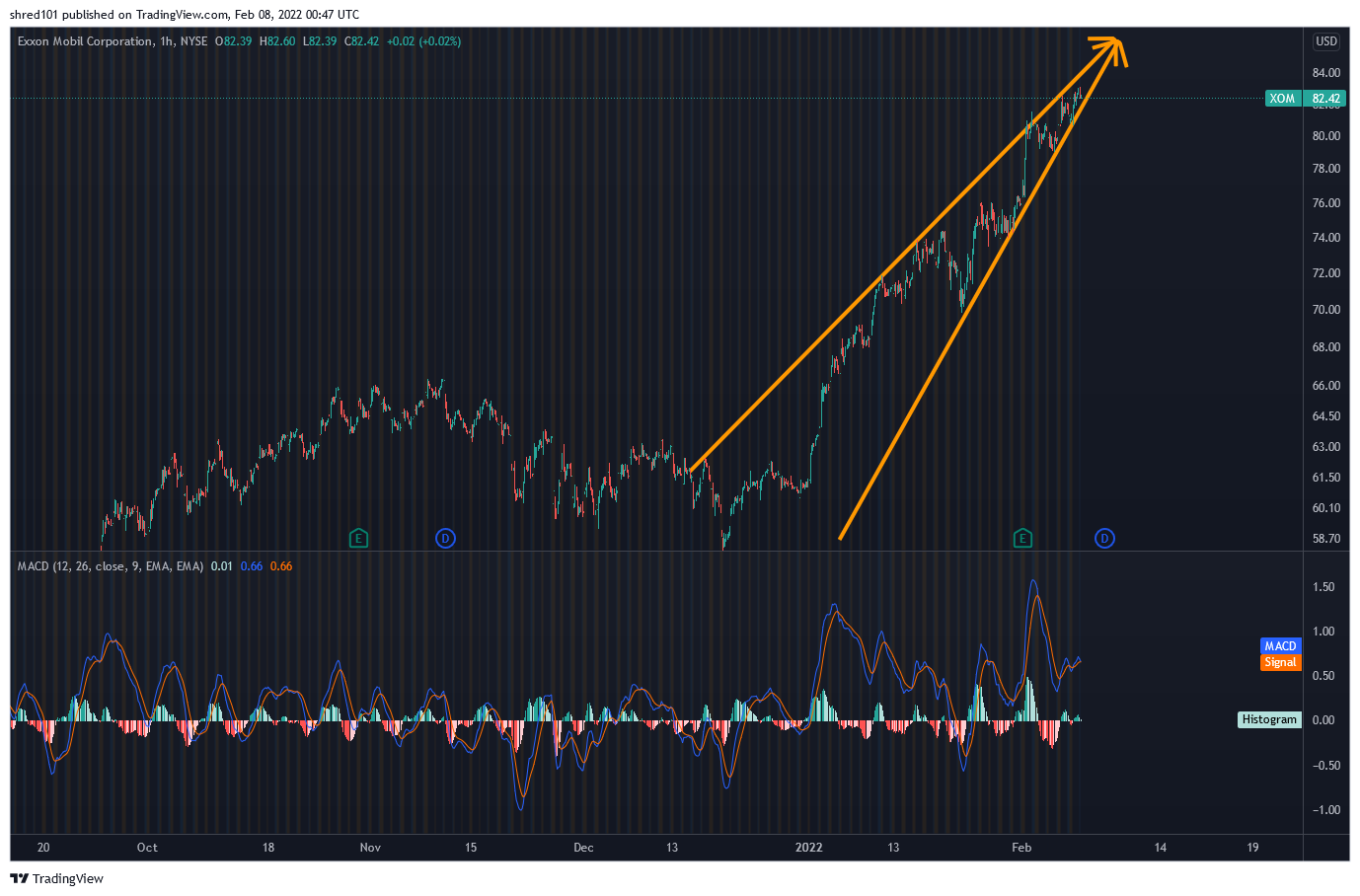This screenshot has width=1360, height=896.
Task: Click the 1.50 MACD axis label
Action: [x=1323, y=587]
